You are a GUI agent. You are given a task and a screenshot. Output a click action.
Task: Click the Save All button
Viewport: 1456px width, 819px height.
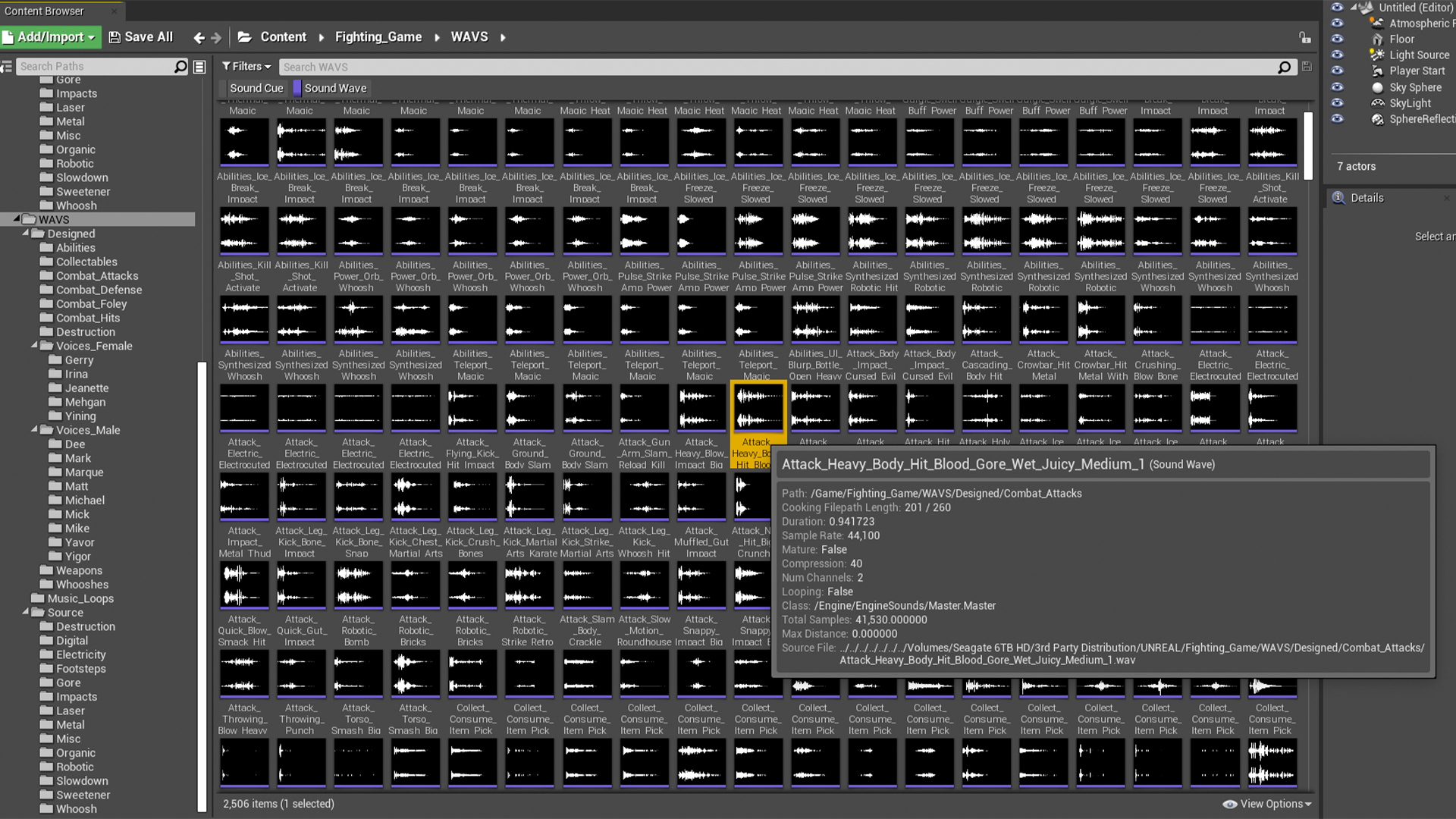tap(141, 37)
